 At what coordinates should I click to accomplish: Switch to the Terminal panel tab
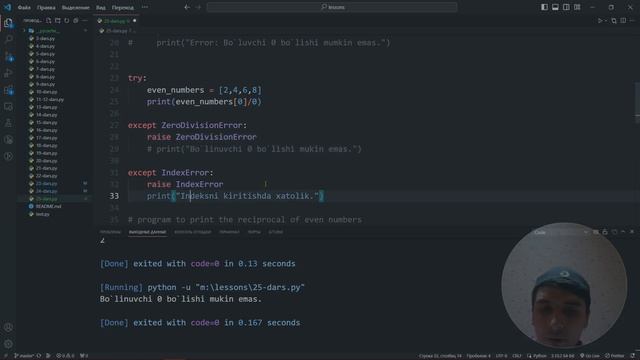pyautogui.click(x=229, y=232)
